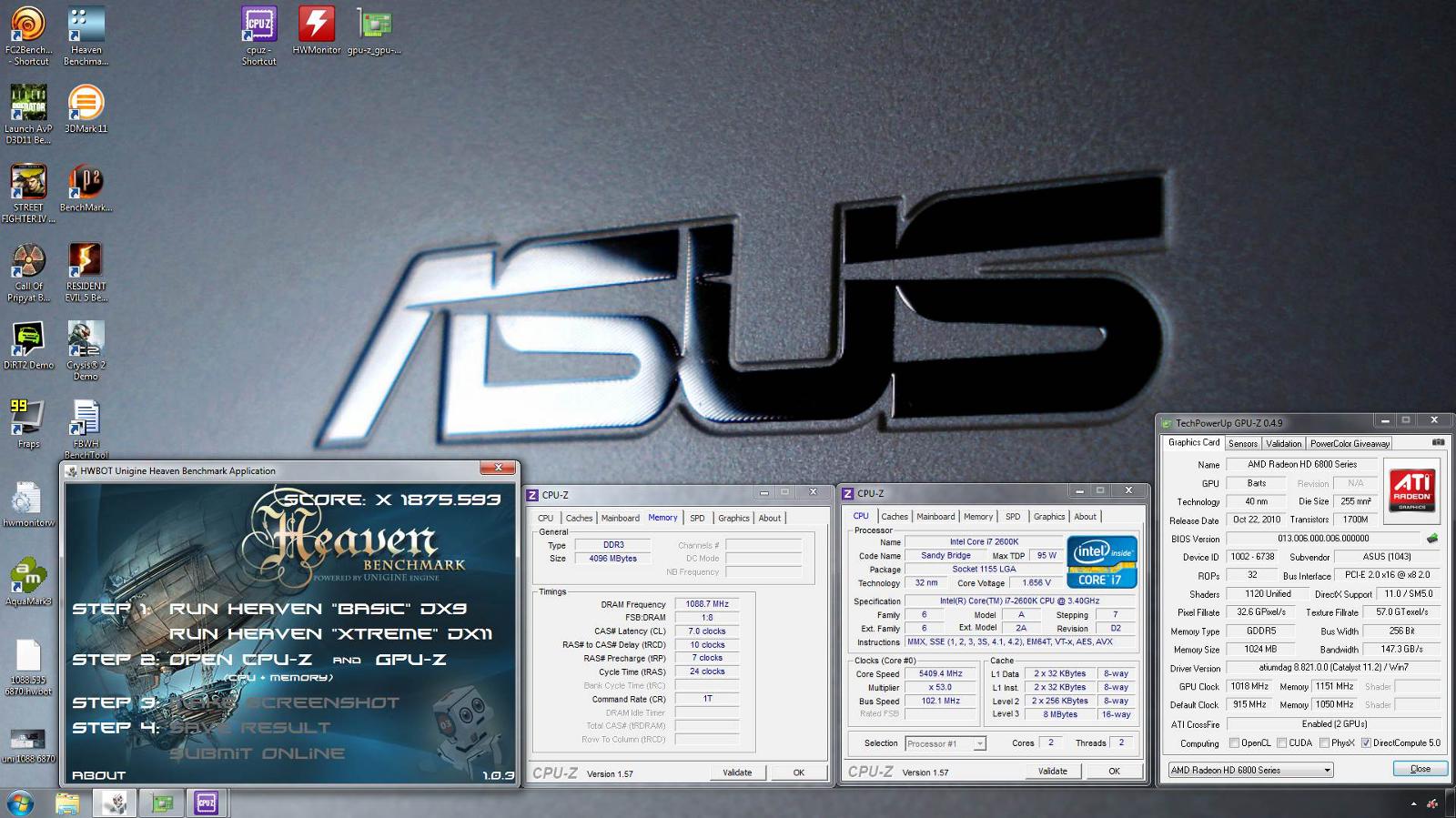Open Graphics tab in CPU-Z CPU window
The width and height of the screenshot is (1456, 818).
1049,516
